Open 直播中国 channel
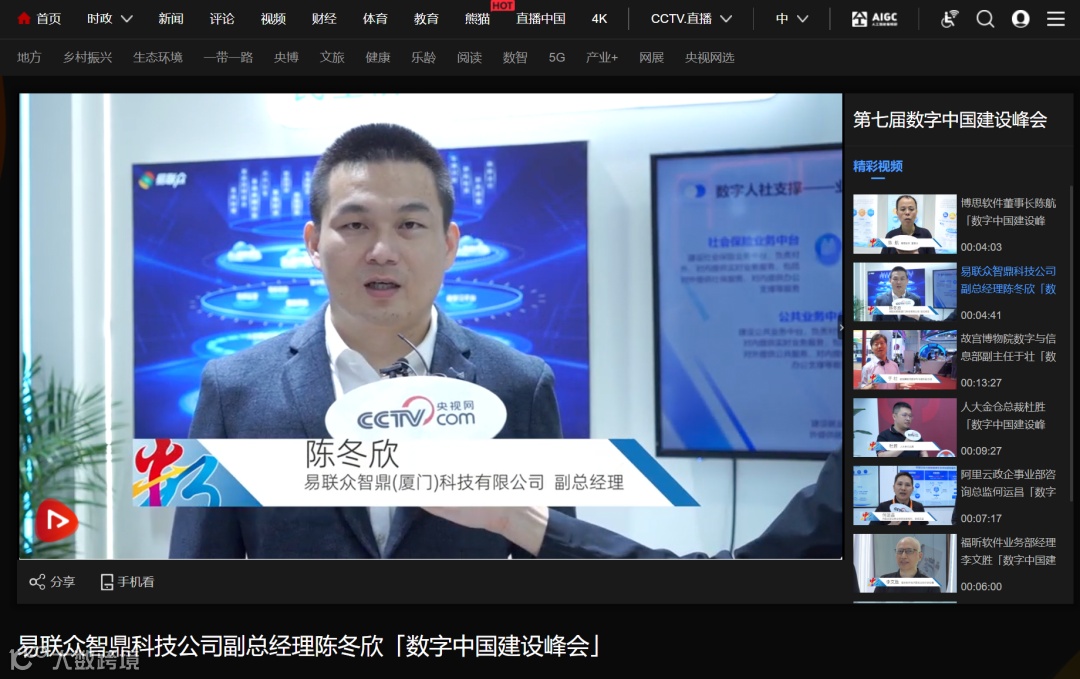 click(x=541, y=19)
